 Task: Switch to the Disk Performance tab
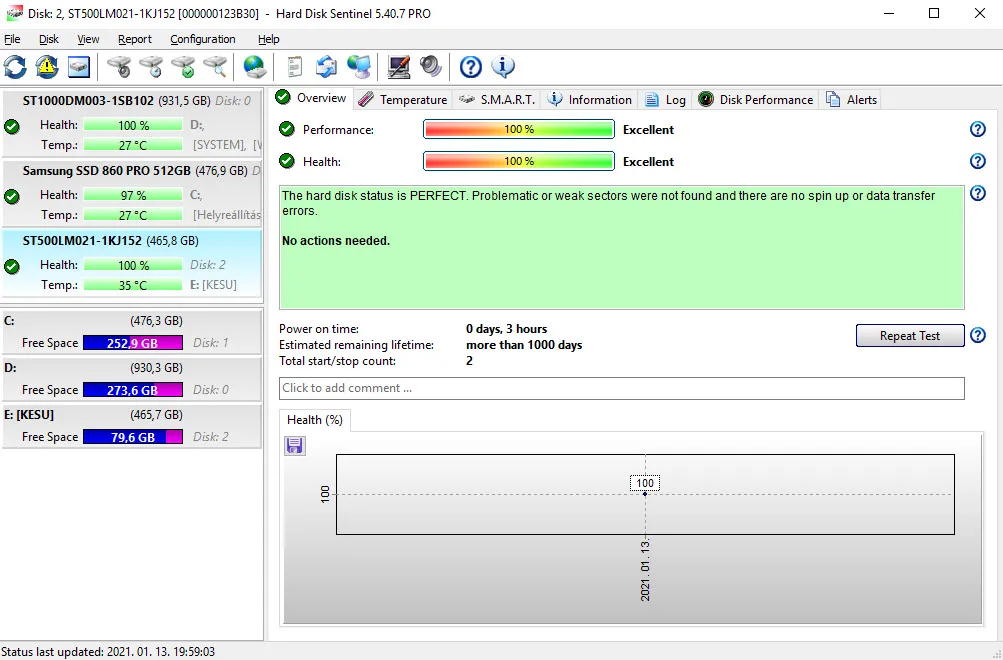coord(755,99)
